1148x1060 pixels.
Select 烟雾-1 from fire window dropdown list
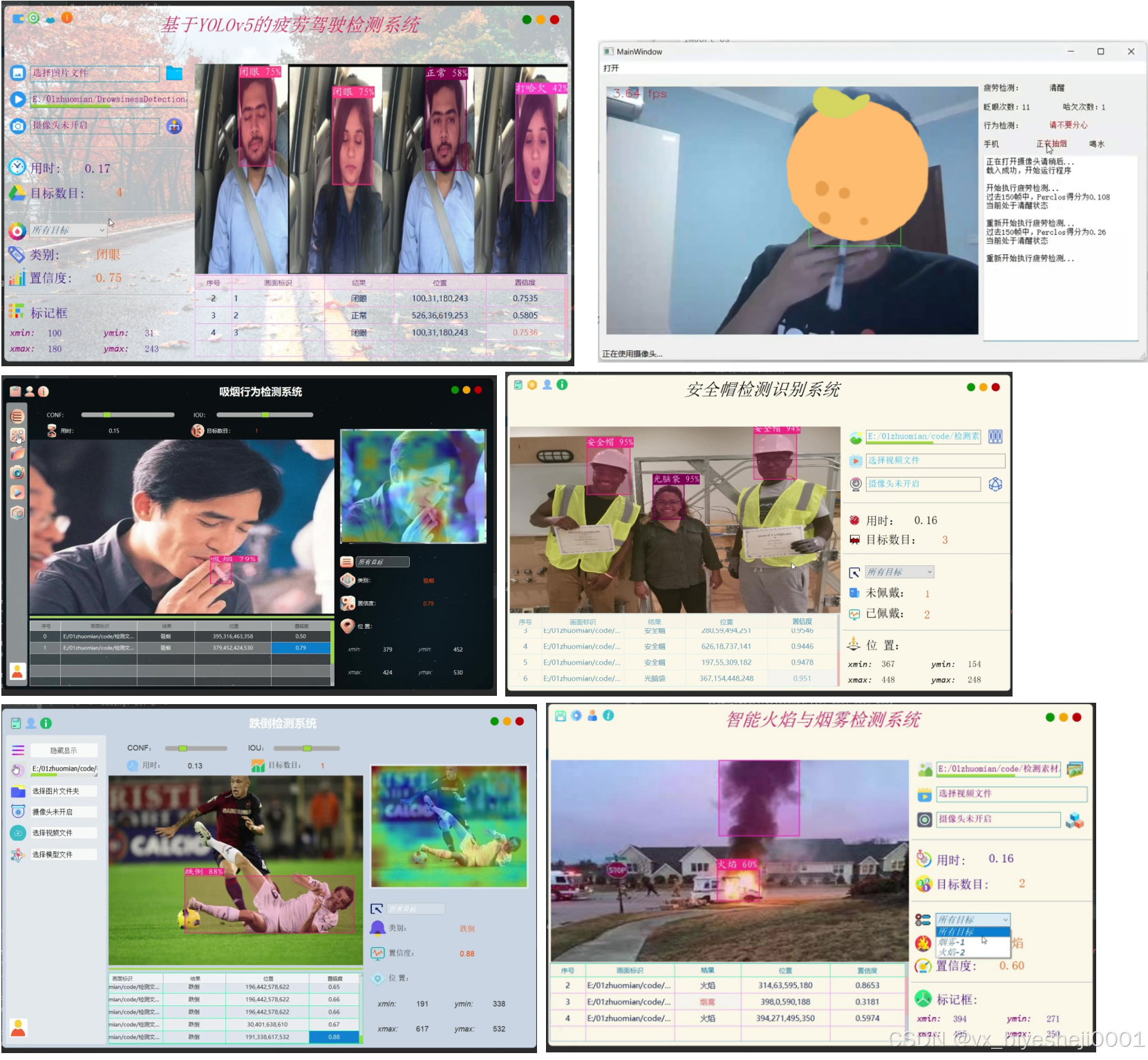pos(973,942)
